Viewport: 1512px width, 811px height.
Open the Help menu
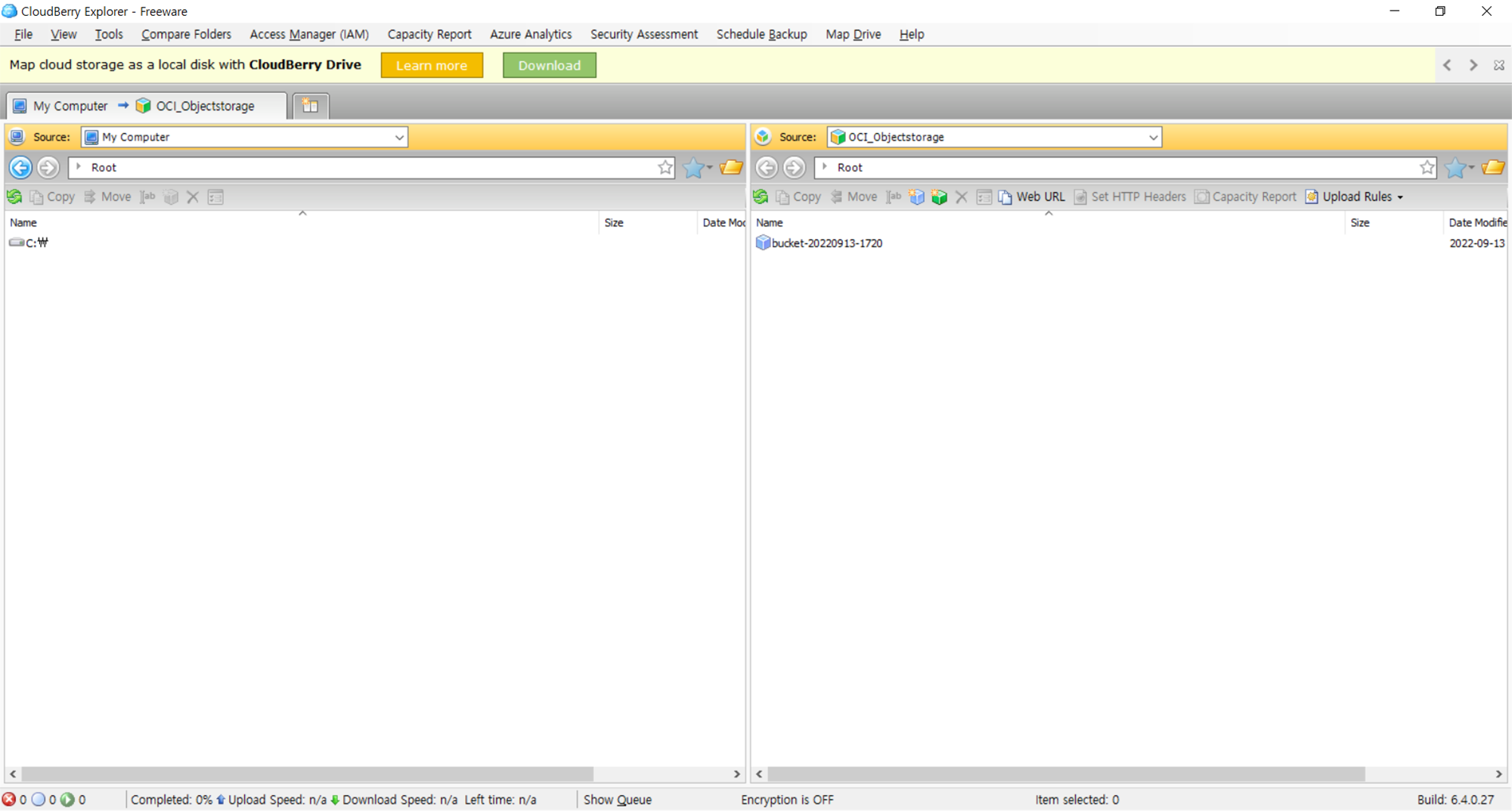(912, 34)
